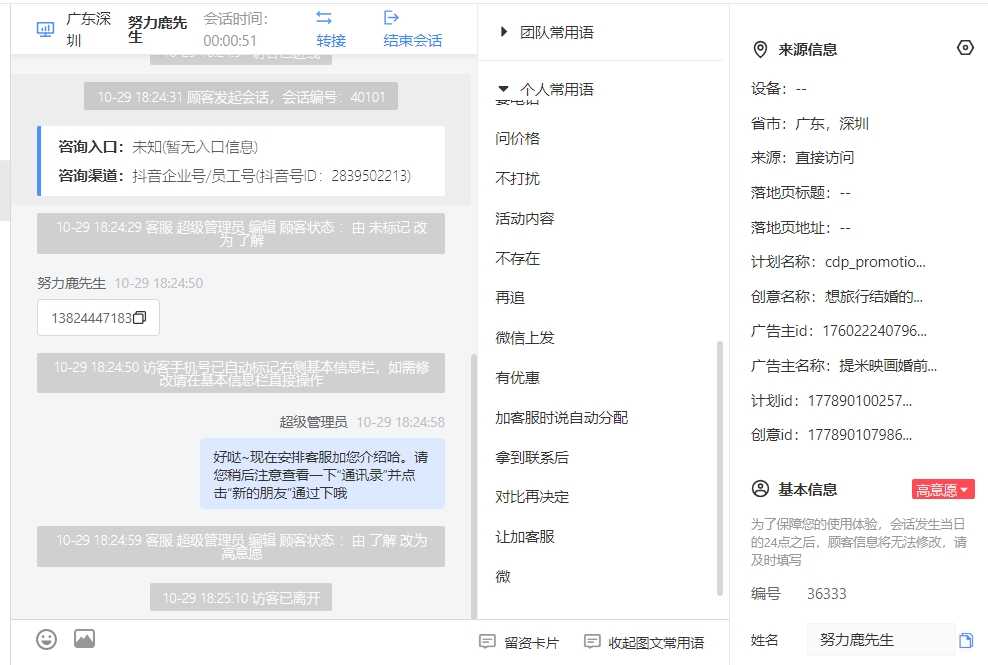Click the 创意id 177890107986... value
Image resolution: width=988 pixels, height=665 pixels.
(859, 435)
